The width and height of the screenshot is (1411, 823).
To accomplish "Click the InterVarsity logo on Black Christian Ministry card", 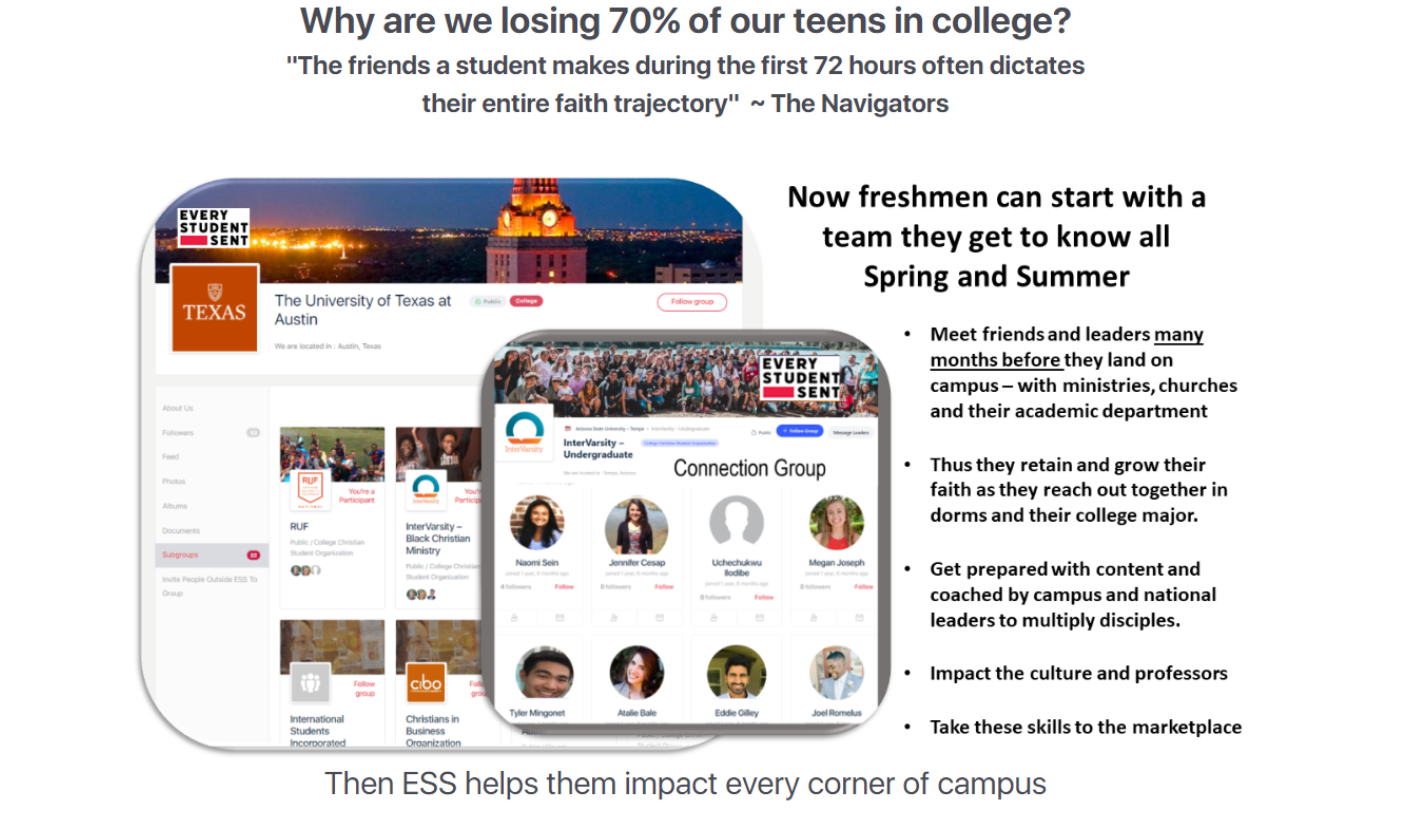I will [425, 490].
